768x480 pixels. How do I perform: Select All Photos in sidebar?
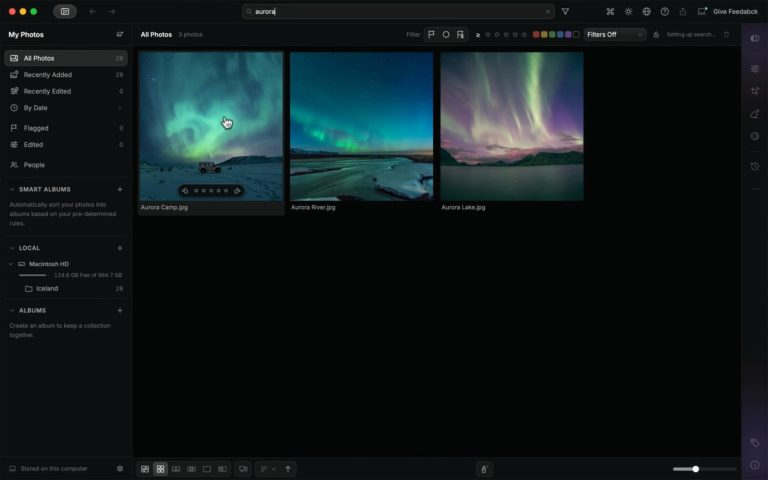66,58
